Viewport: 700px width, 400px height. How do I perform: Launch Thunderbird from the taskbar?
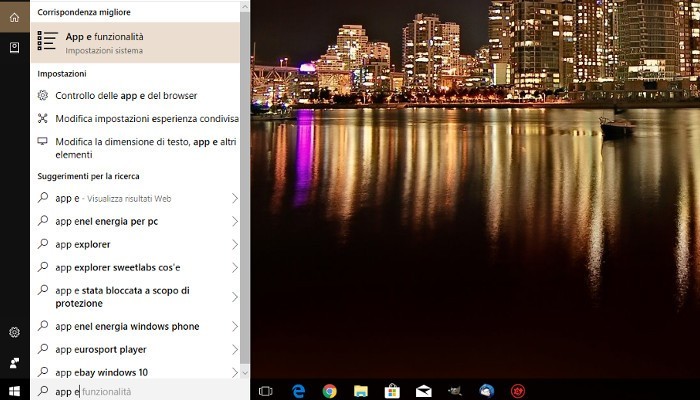click(486, 391)
